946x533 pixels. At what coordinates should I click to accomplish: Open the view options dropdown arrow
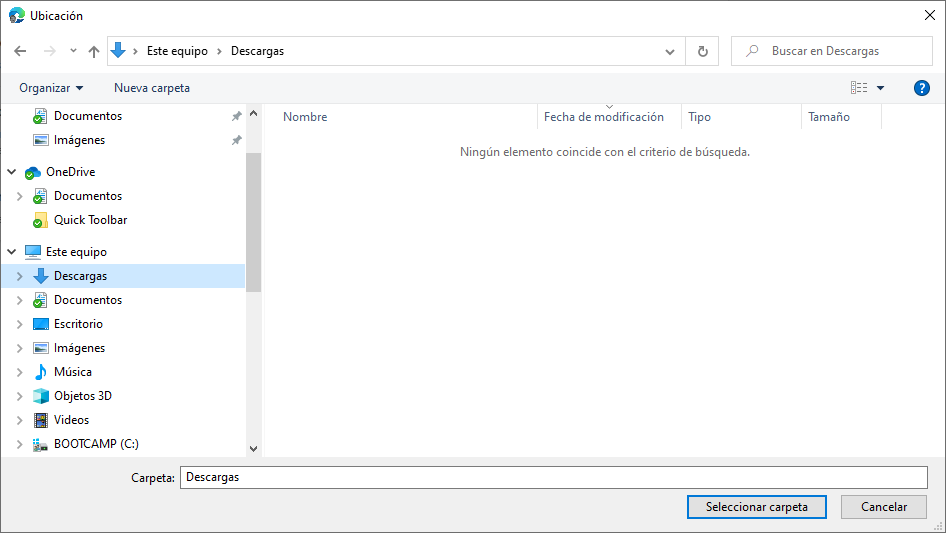881,88
